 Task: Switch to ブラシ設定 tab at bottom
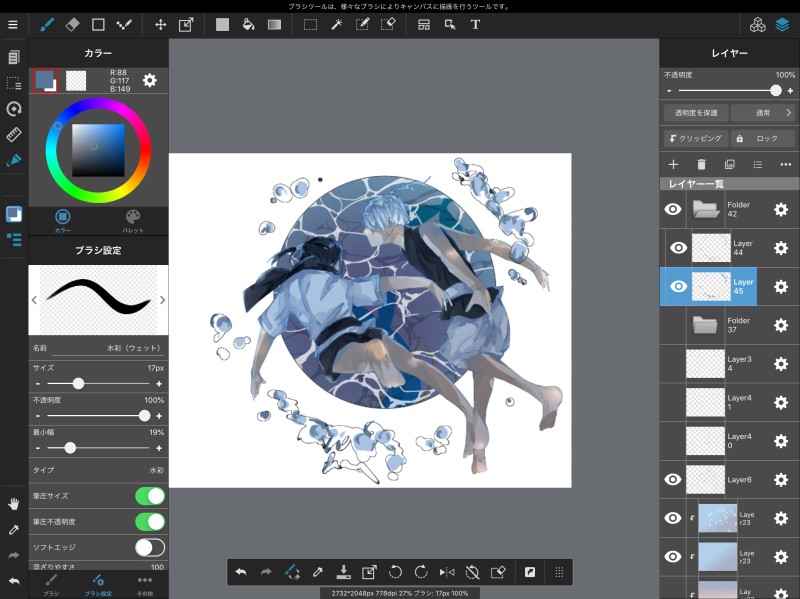coord(98,585)
